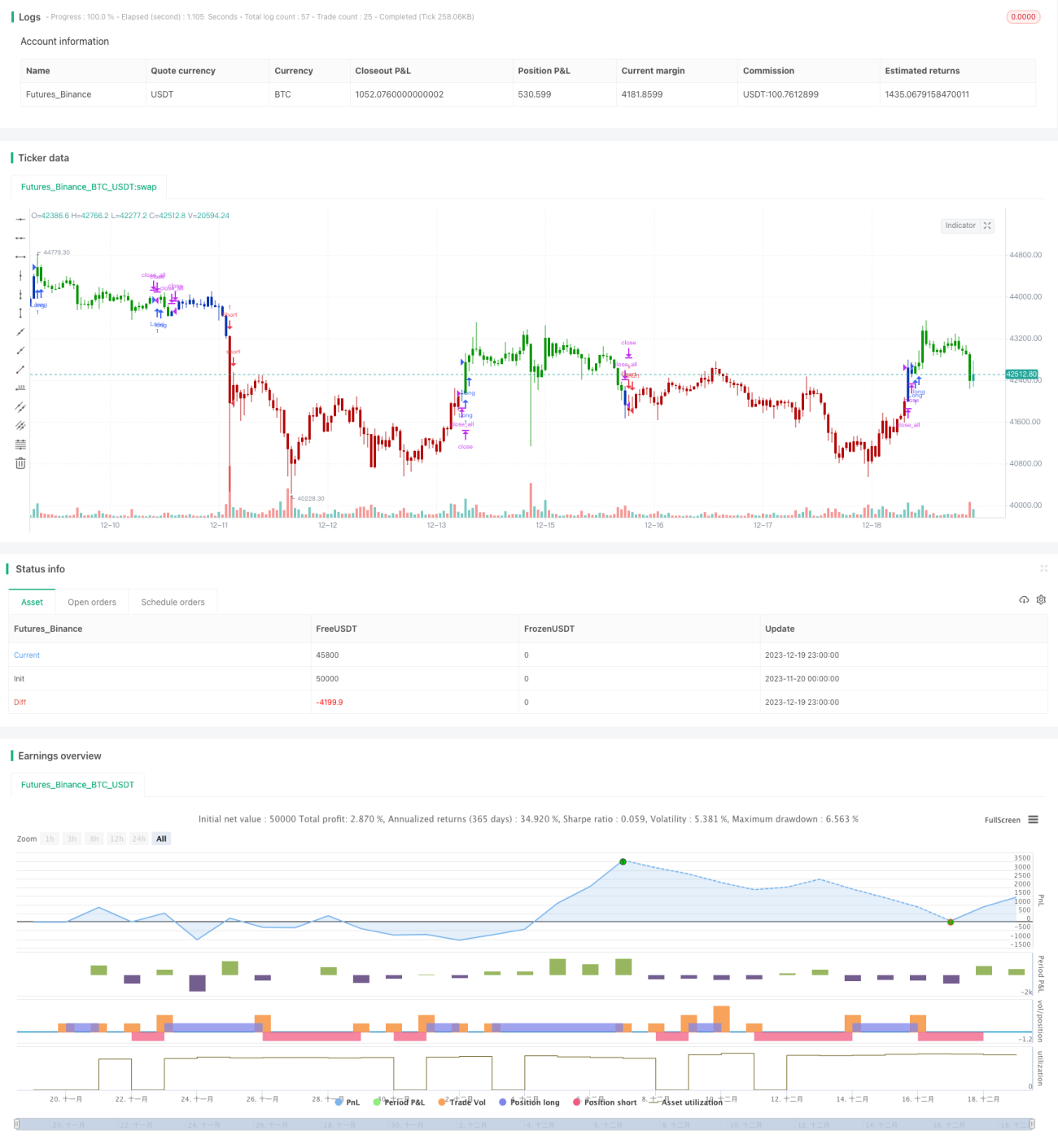The image size is (1058, 1148).
Task: Collapse the Status info panel
Action: coord(1043,568)
